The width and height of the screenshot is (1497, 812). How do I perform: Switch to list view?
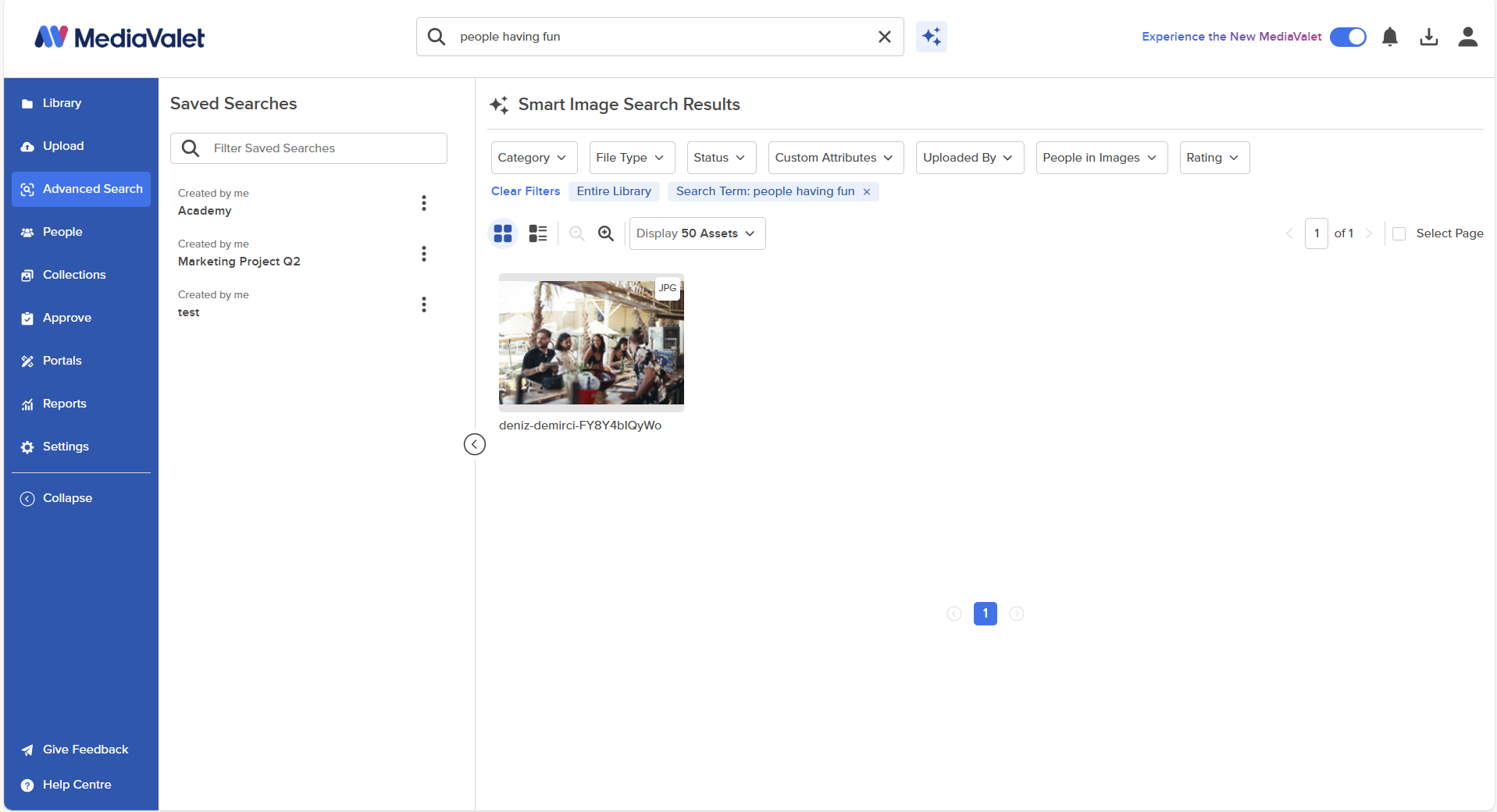(538, 233)
